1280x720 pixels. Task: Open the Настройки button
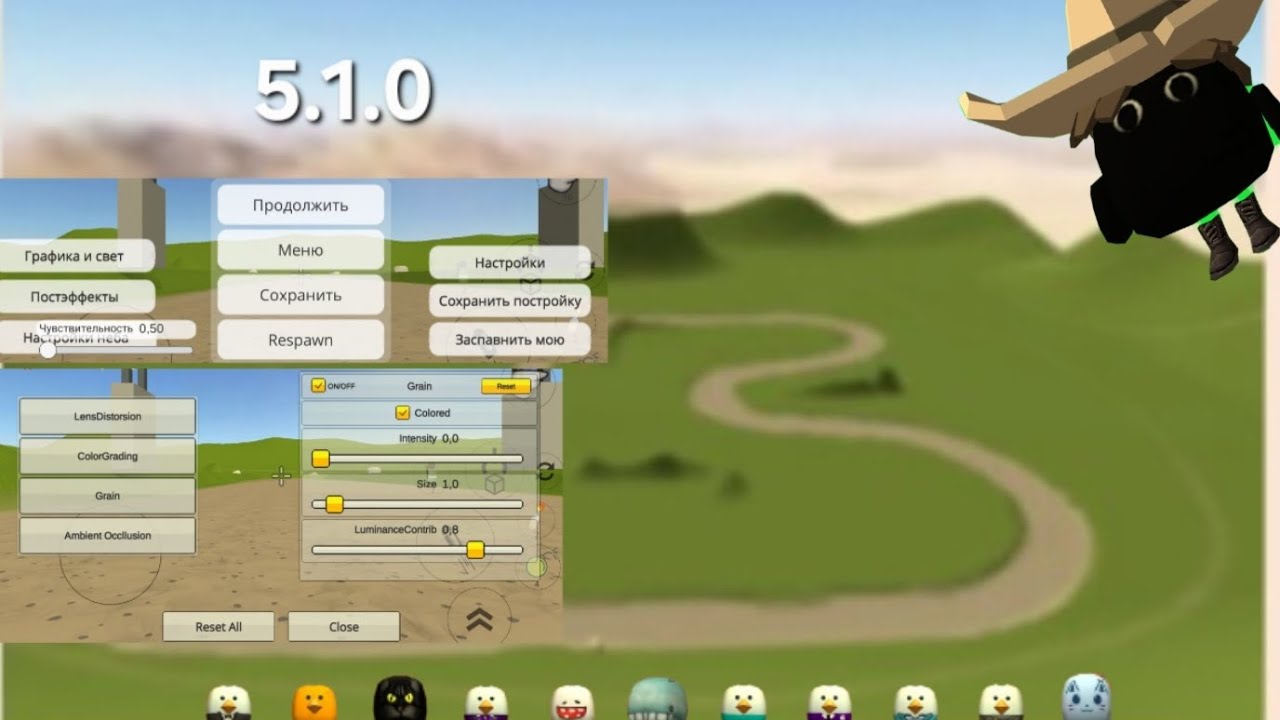[510, 263]
